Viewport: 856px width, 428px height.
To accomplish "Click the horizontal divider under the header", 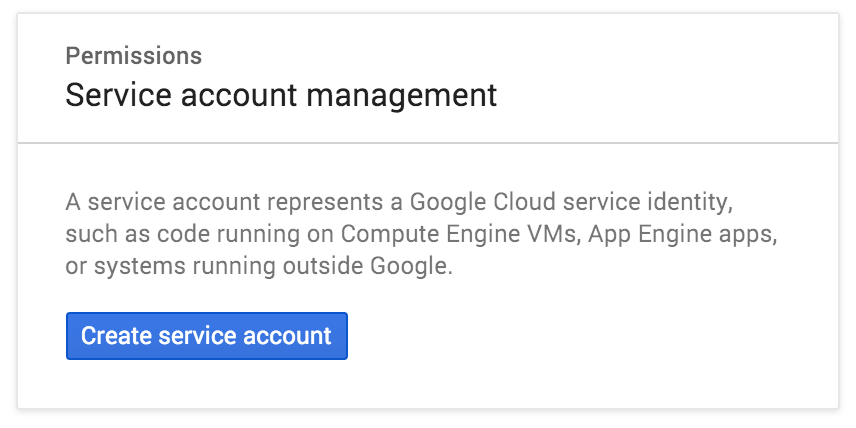I will [428, 143].
